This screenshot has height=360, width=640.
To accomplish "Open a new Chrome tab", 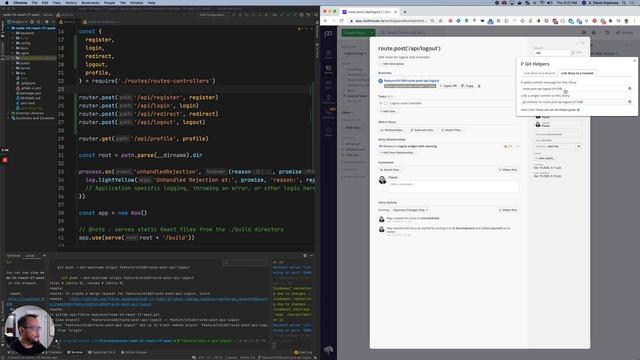I will (404, 12).
